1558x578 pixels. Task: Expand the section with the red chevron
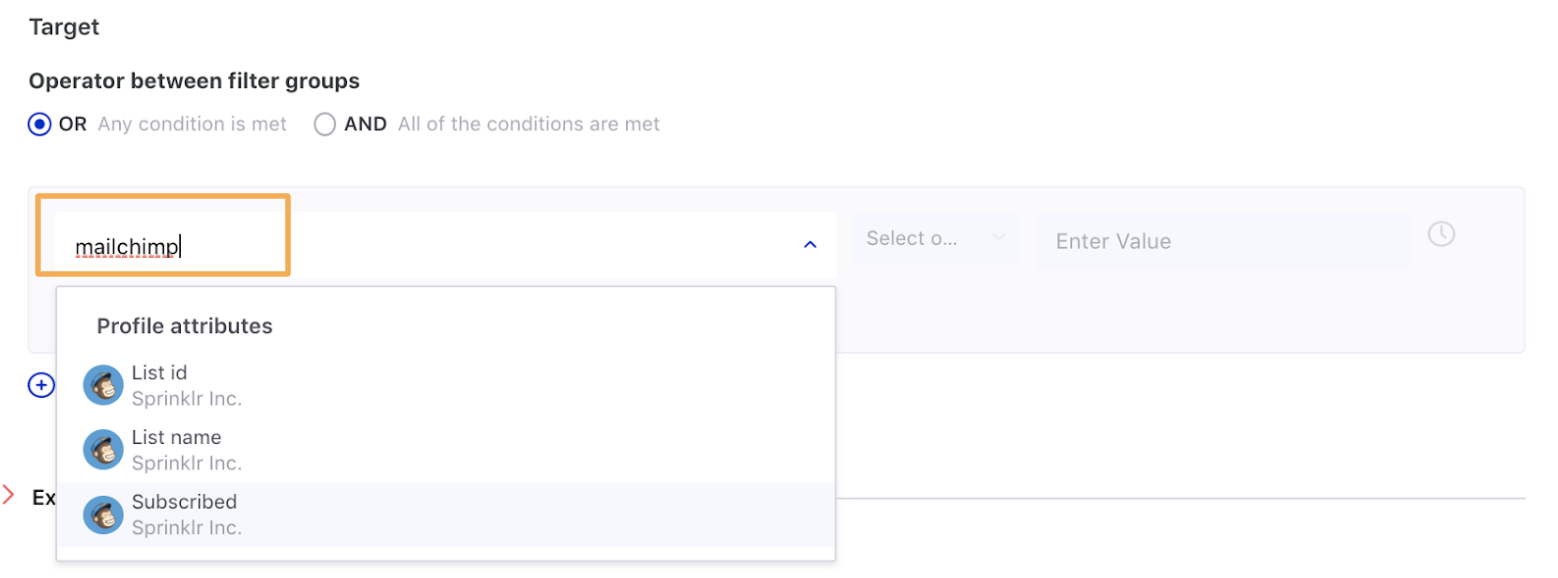click(x=8, y=494)
